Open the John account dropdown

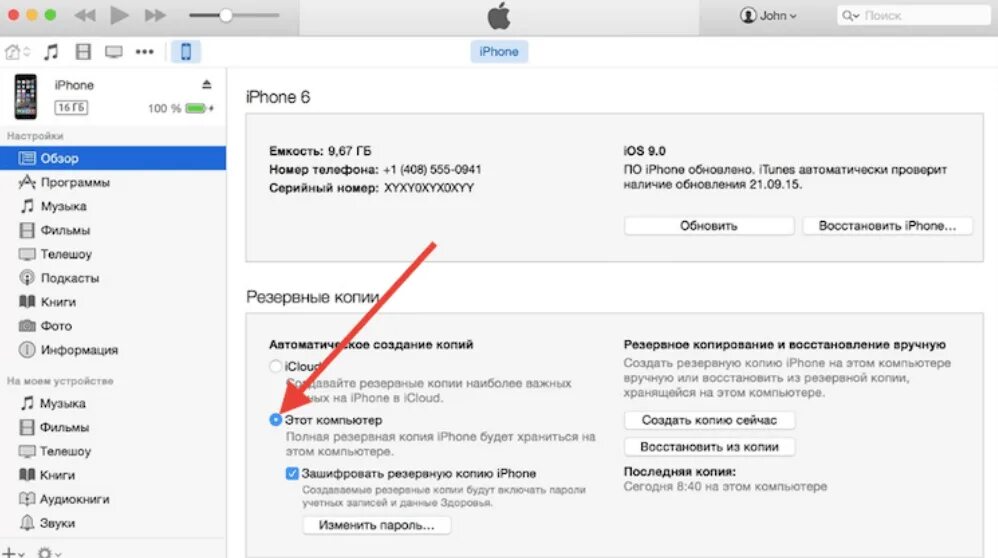tap(768, 15)
